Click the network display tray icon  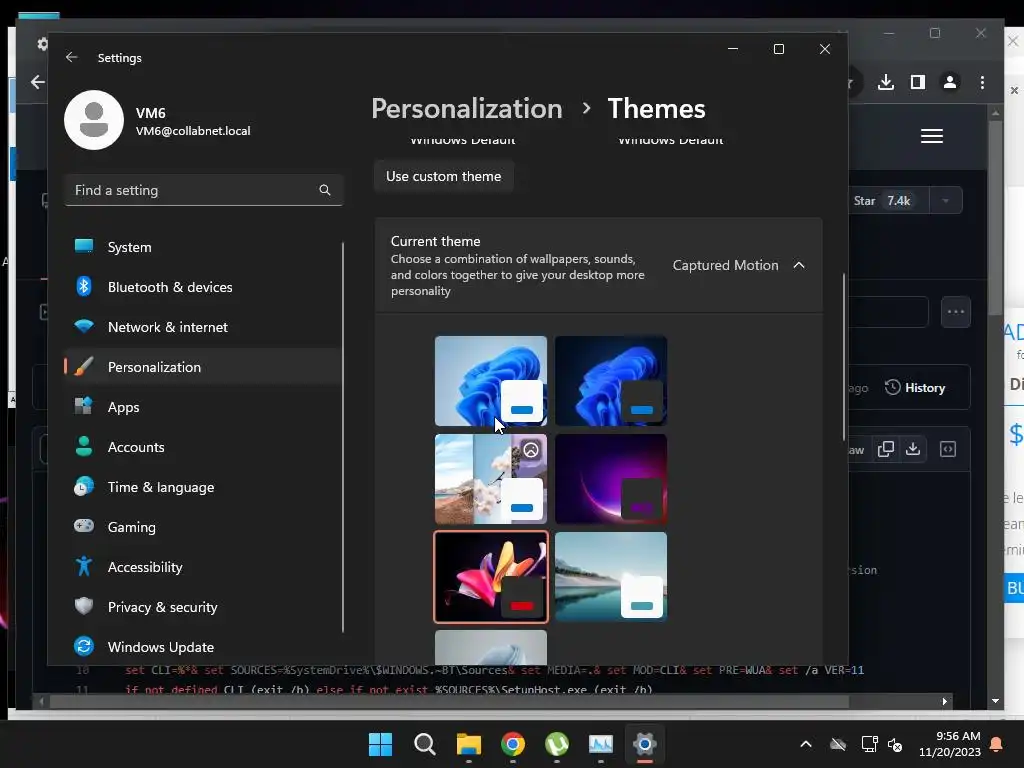(869, 744)
